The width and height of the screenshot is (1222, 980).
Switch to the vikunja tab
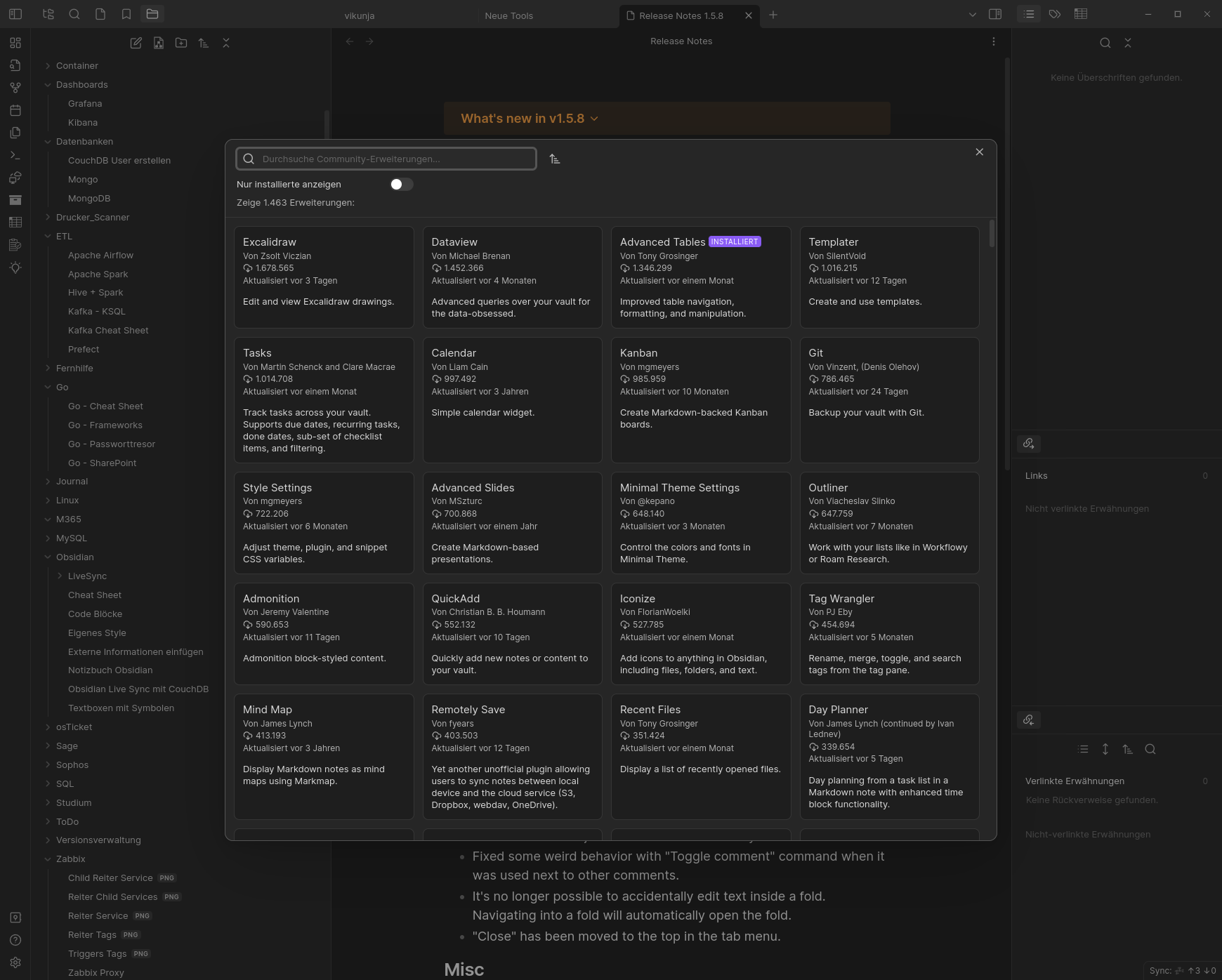(x=359, y=15)
